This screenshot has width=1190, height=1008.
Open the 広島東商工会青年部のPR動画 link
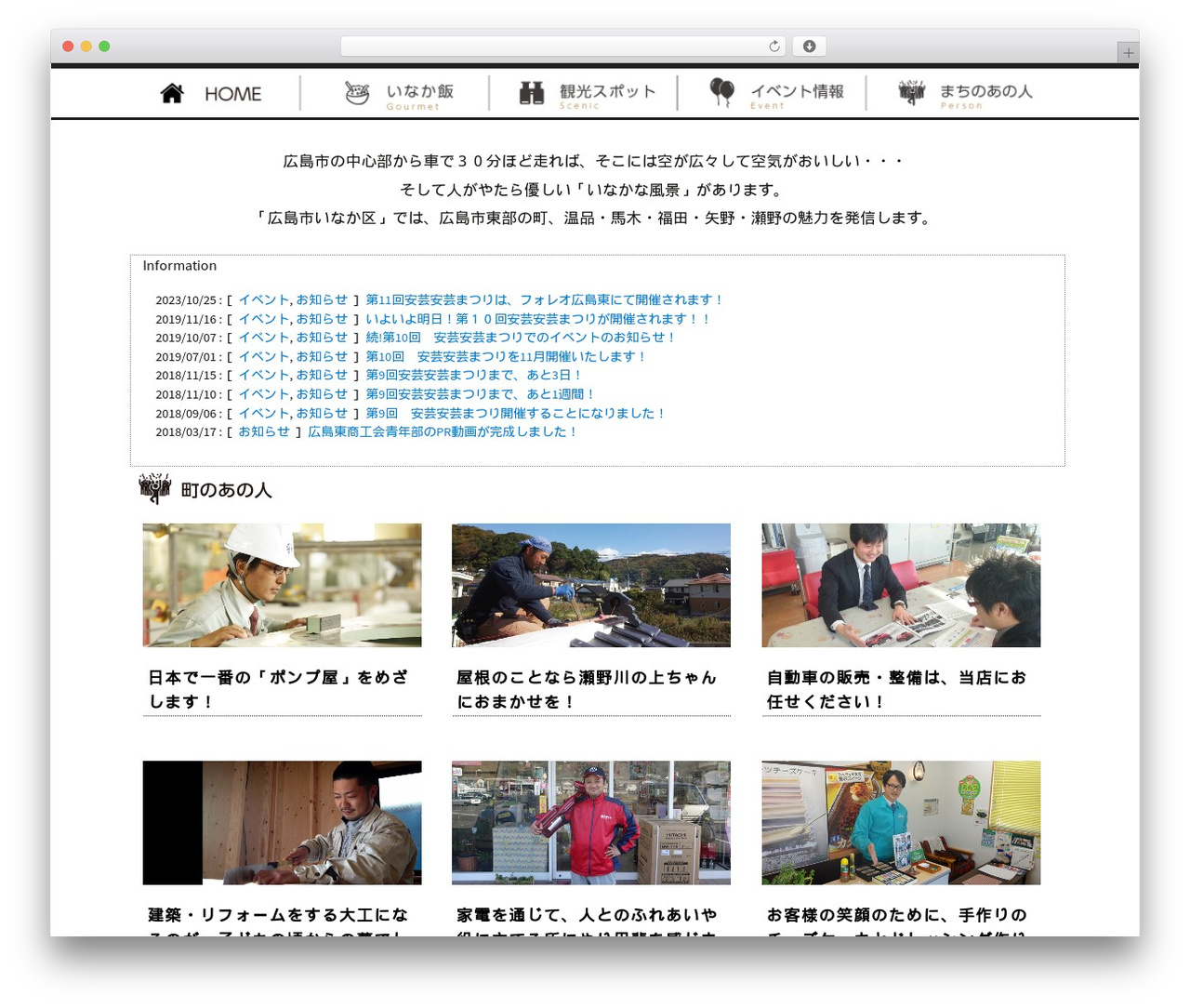[443, 431]
